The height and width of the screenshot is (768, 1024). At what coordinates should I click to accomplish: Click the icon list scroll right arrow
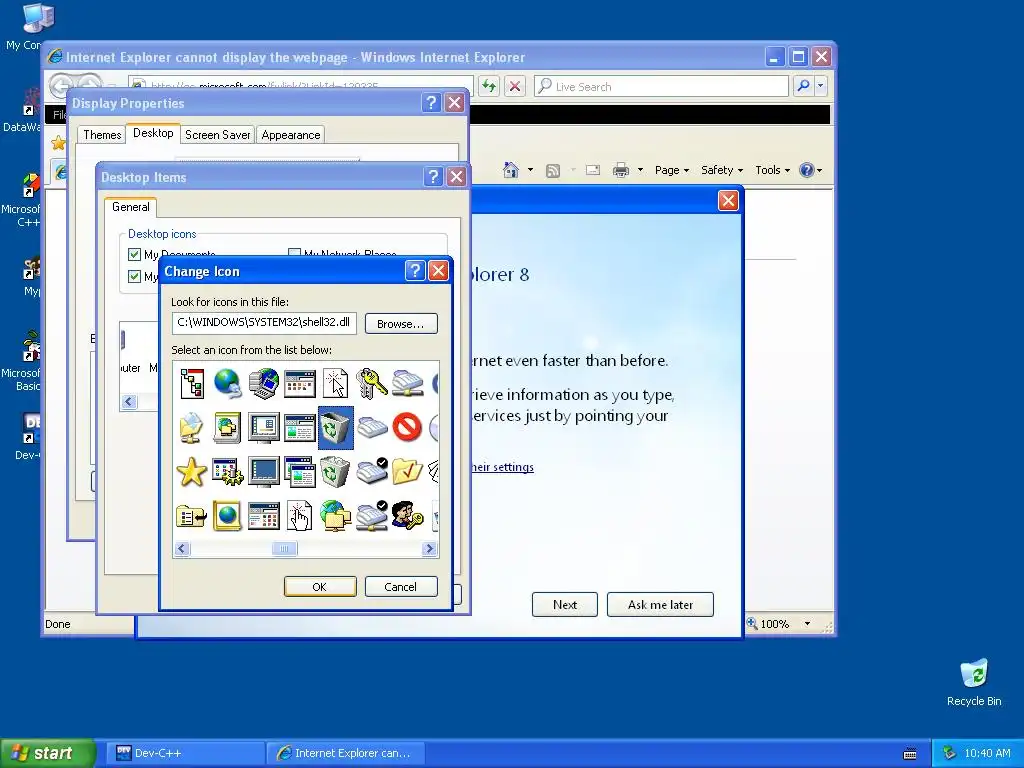pos(429,549)
